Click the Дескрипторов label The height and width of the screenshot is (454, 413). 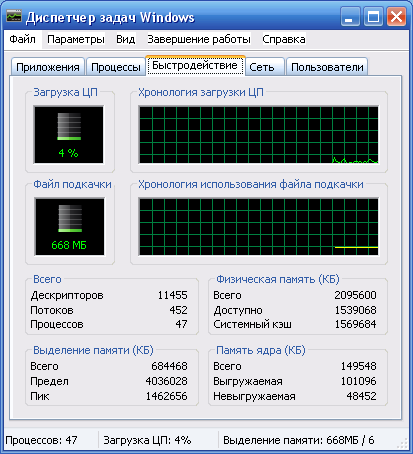[x=67, y=295]
